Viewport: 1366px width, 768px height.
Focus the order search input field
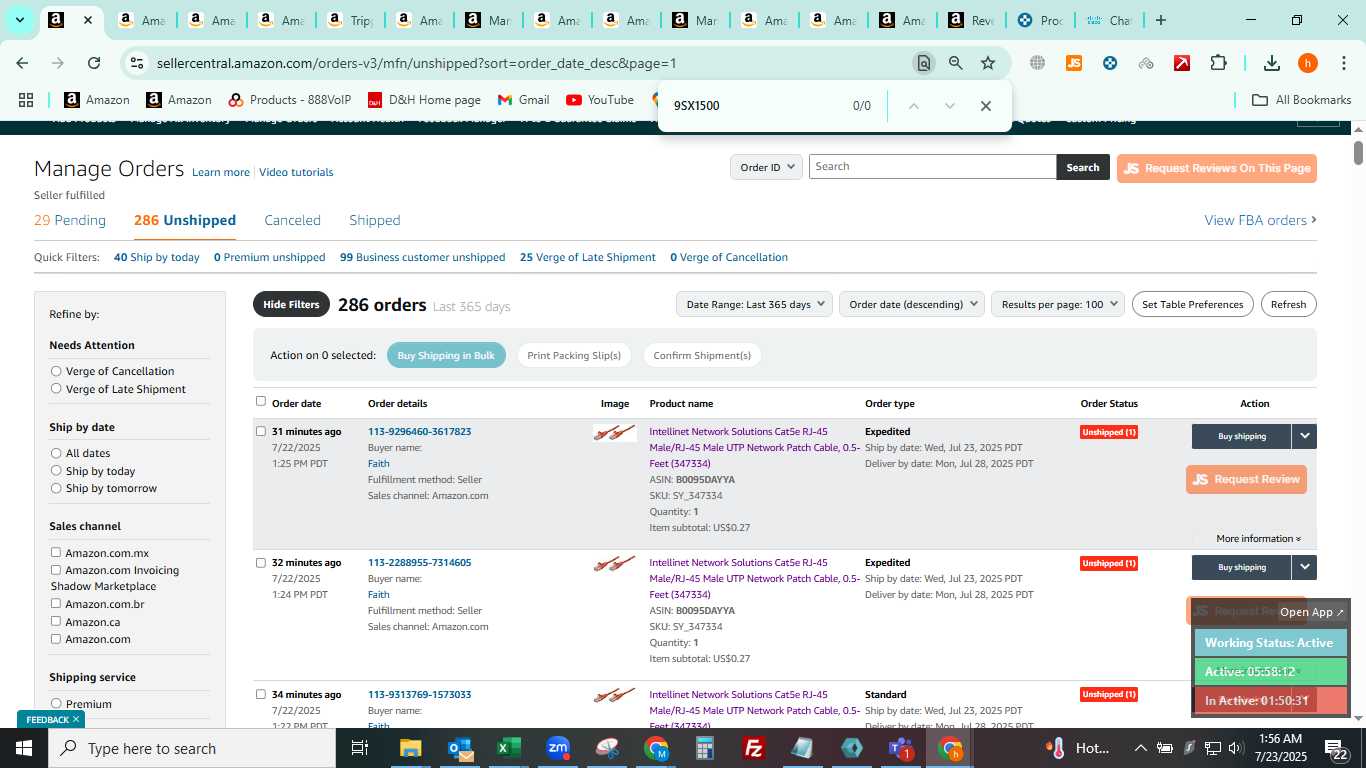[x=932, y=167]
